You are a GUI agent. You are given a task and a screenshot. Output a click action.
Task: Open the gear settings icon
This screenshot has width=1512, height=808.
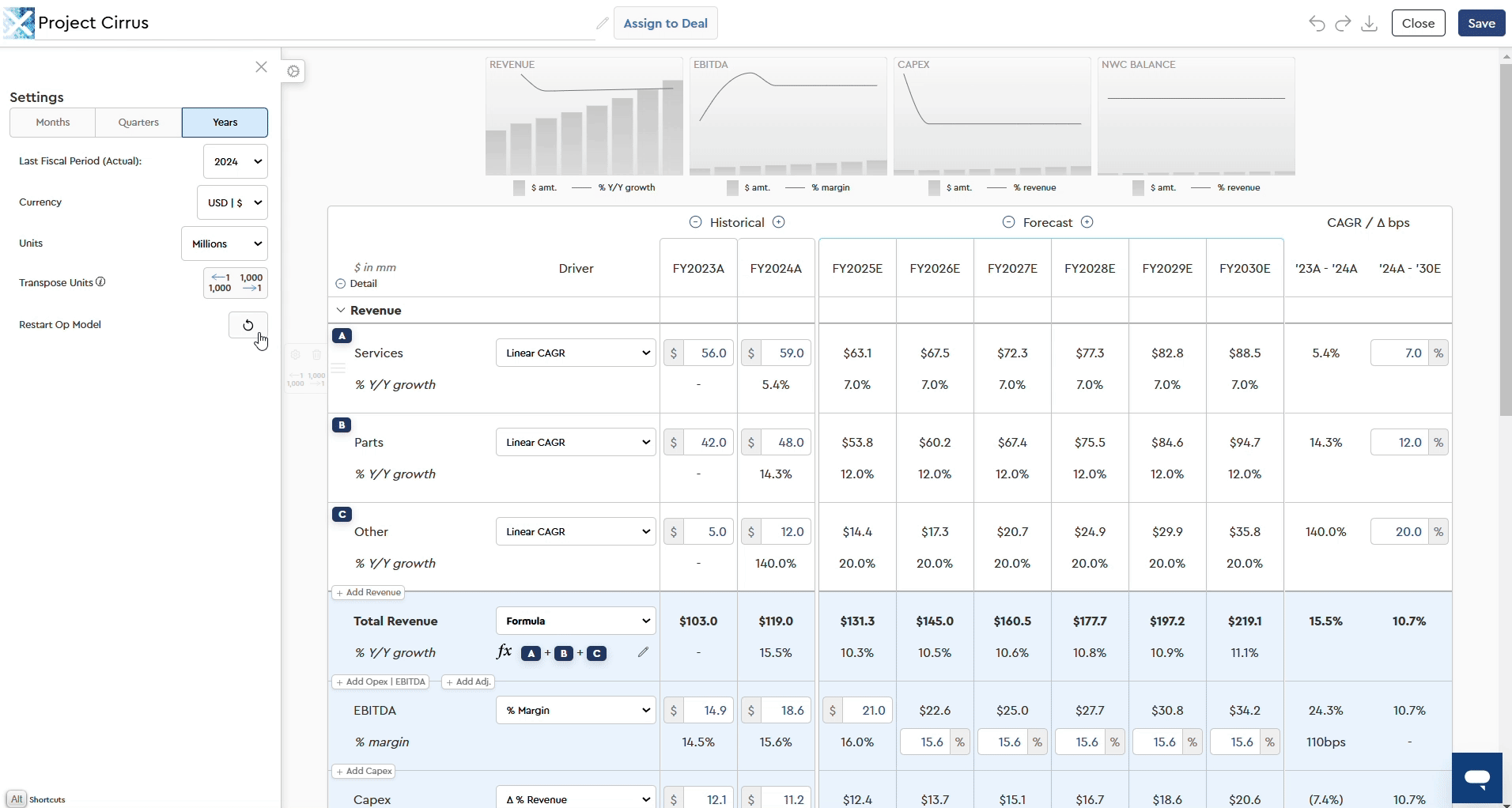pos(293,71)
